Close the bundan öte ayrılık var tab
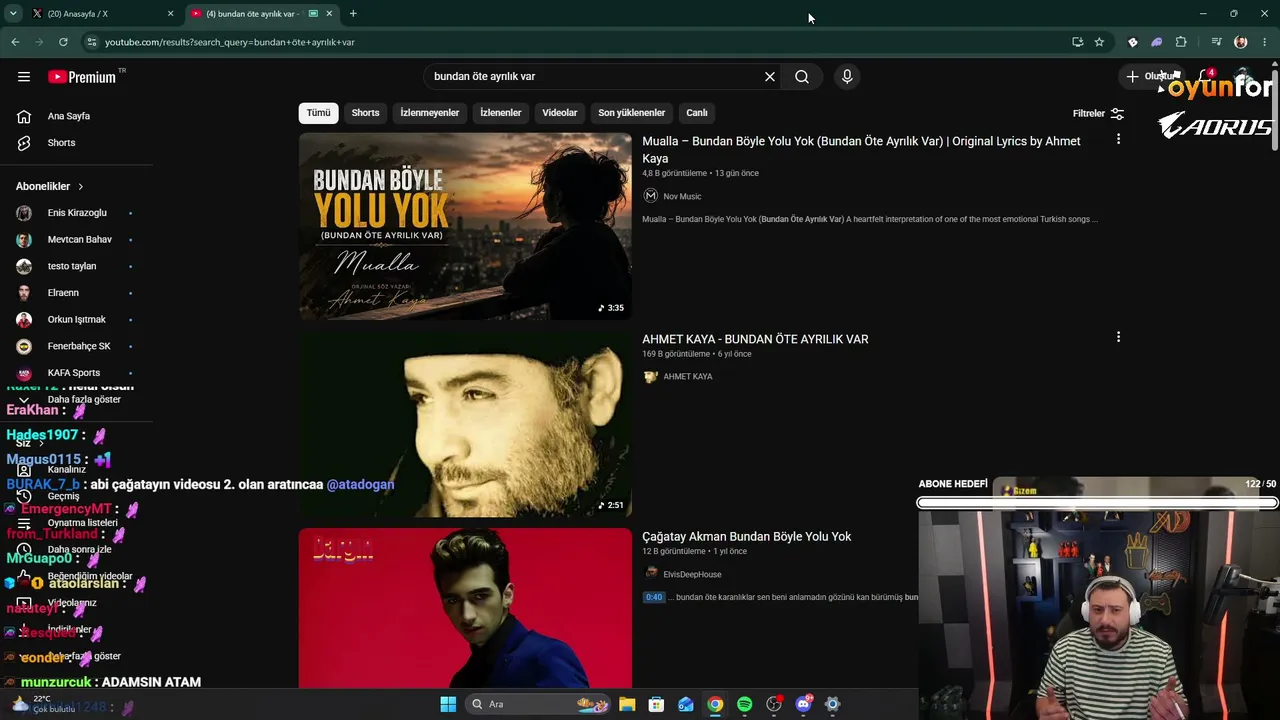Image resolution: width=1280 pixels, height=720 pixels. pyautogui.click(x=329, y=14)
